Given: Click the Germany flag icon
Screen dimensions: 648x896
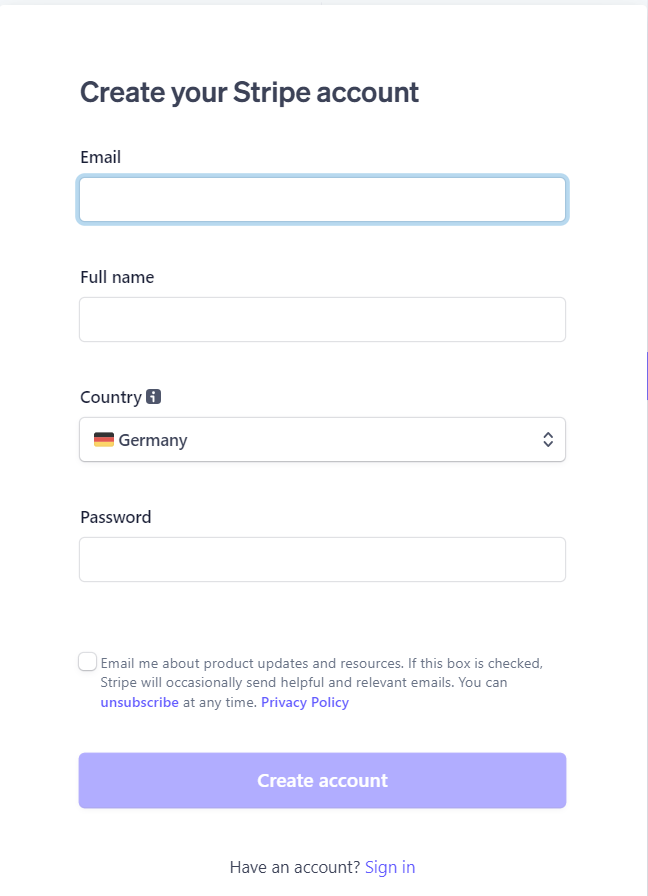Looking at the screenshot, I should tap(104, 439).
